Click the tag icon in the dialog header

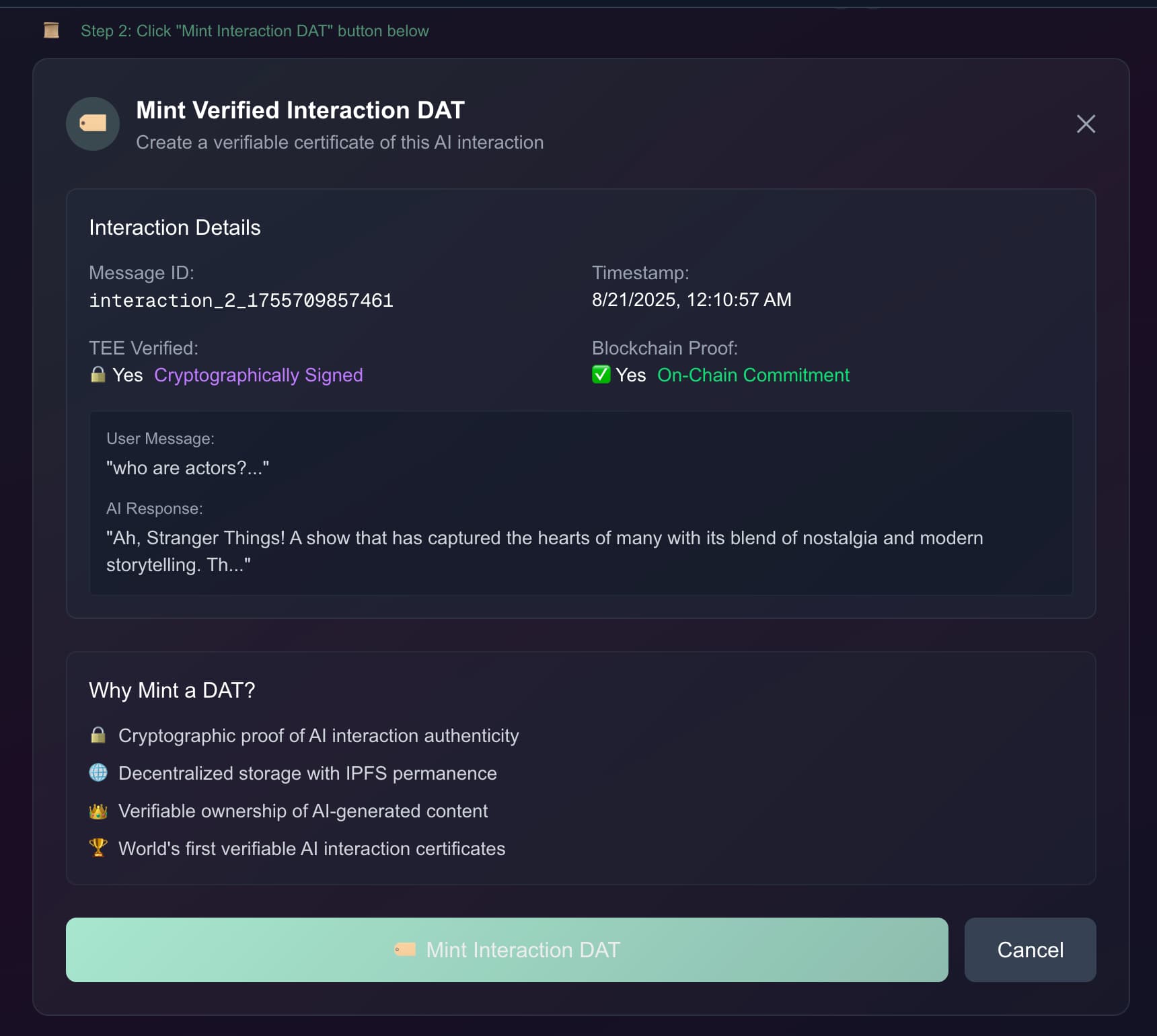(x=92, y=124)
